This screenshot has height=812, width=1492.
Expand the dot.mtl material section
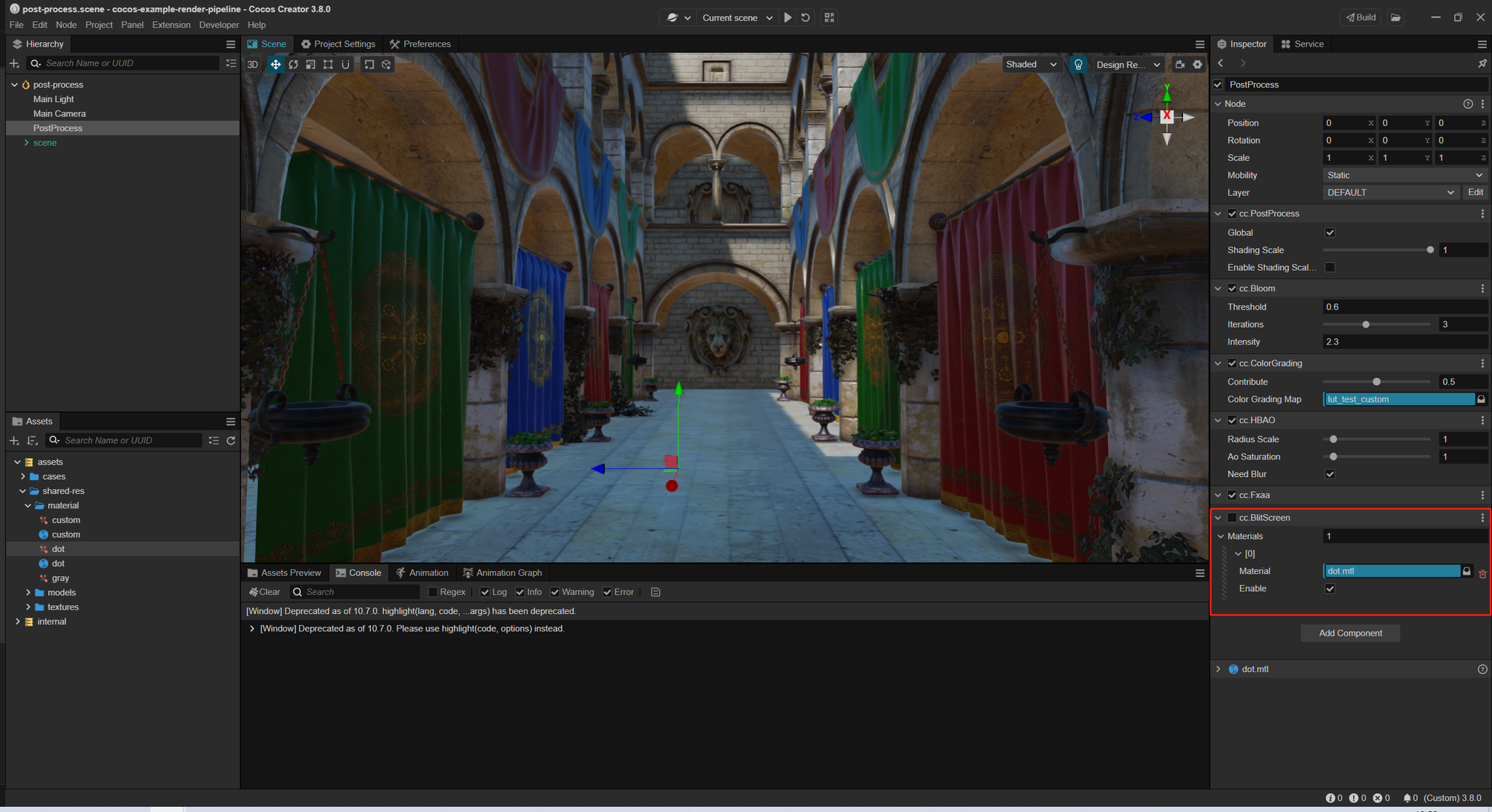coord(1218,669)
